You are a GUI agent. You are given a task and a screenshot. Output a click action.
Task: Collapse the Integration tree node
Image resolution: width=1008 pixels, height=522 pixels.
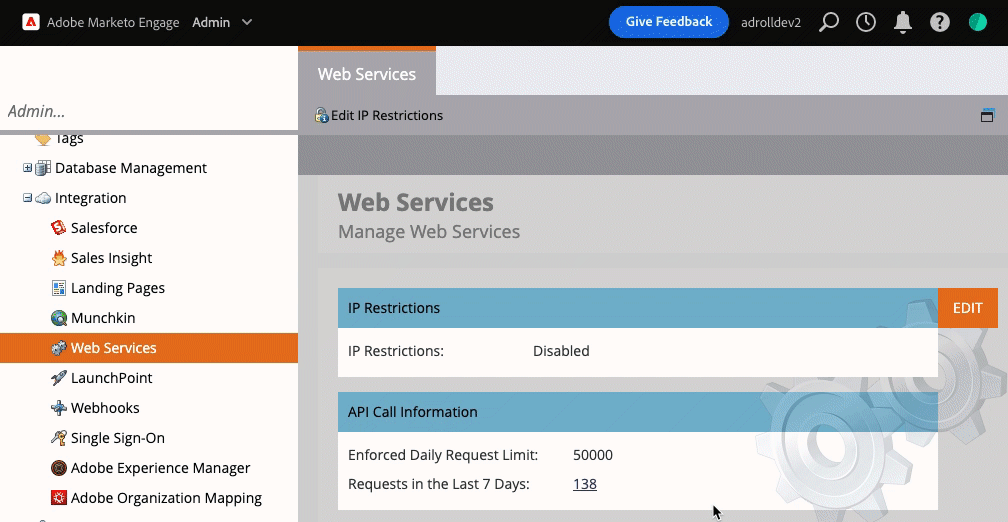[27, 198]
